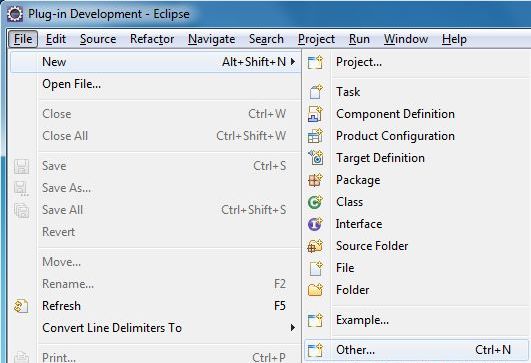531x363 pixels.
Task: Select Revert menu entry
Action: (x=156, y=232)
